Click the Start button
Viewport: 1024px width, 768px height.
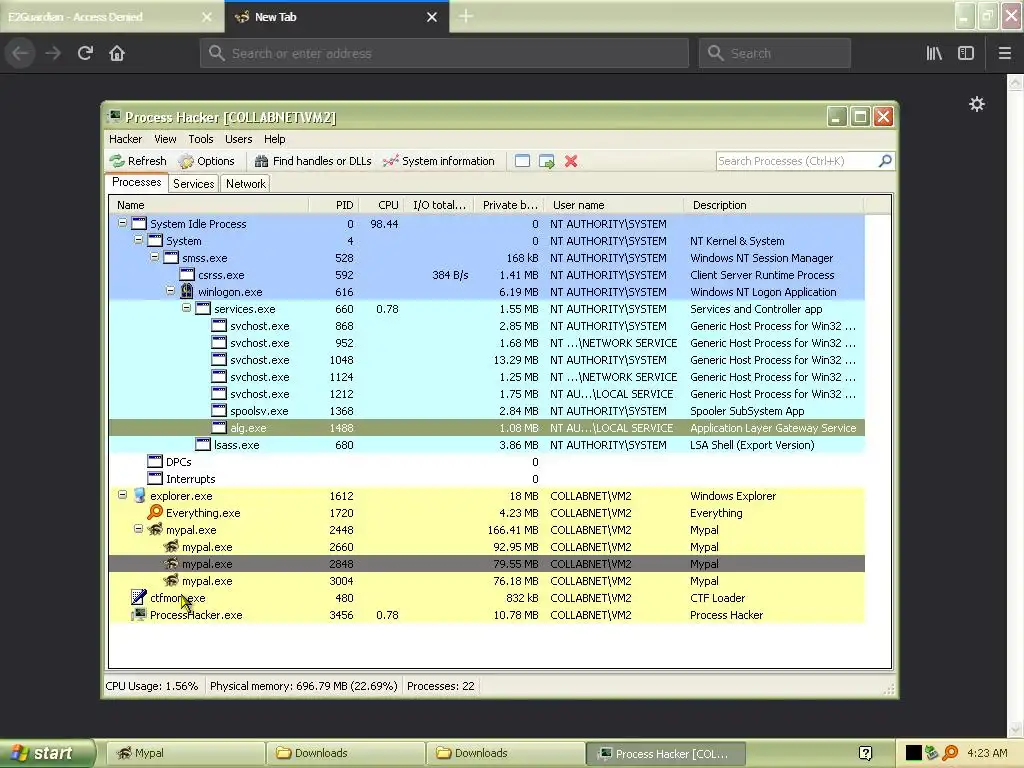point(47,753)
